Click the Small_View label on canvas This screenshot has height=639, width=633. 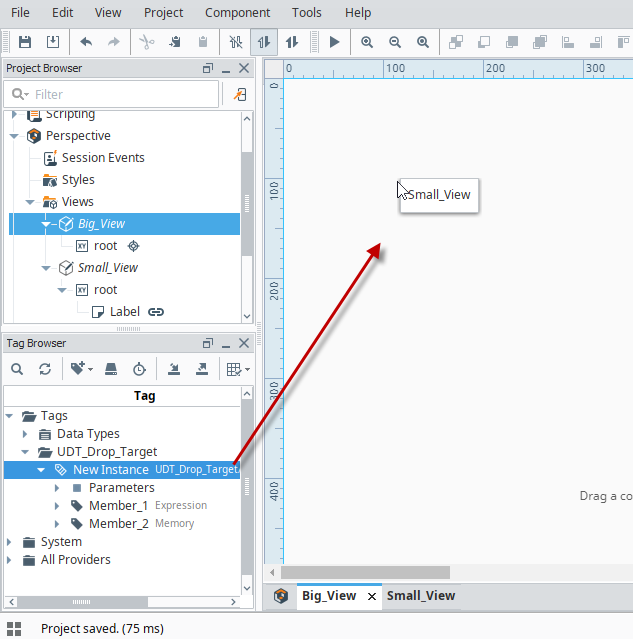tap(439, 195)
